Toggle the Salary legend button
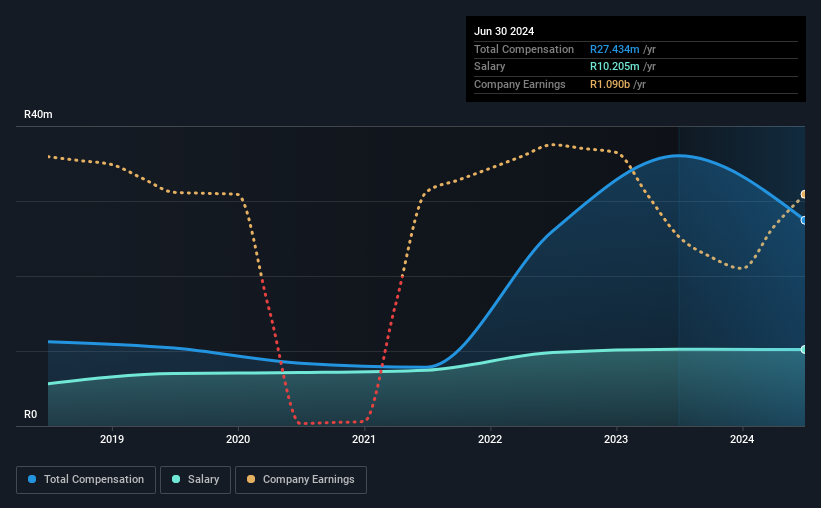821x508 pixels. pos(195,480)
